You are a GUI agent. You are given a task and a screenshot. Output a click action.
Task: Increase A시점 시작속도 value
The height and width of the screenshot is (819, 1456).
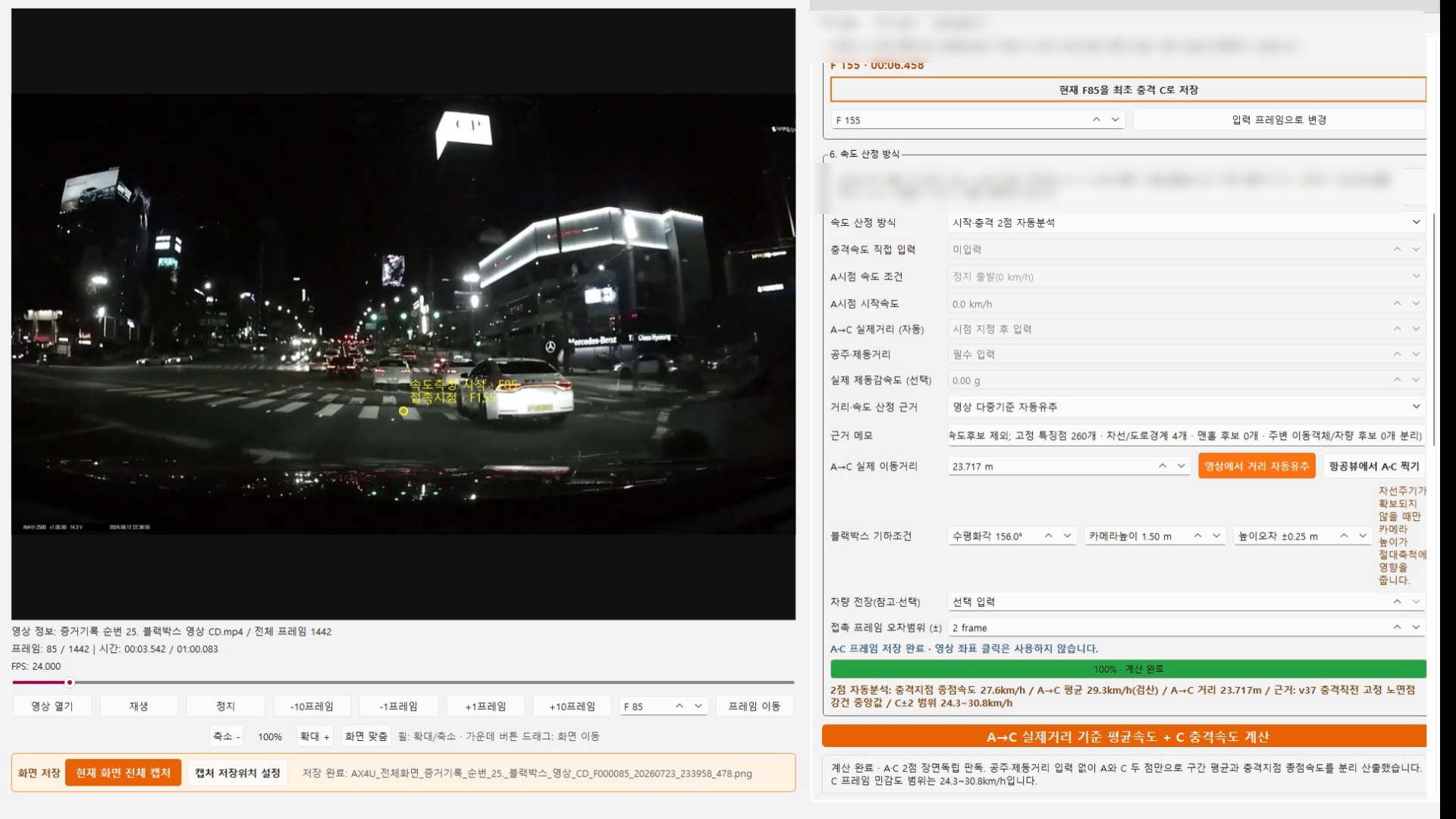[x=1397, y=303]
